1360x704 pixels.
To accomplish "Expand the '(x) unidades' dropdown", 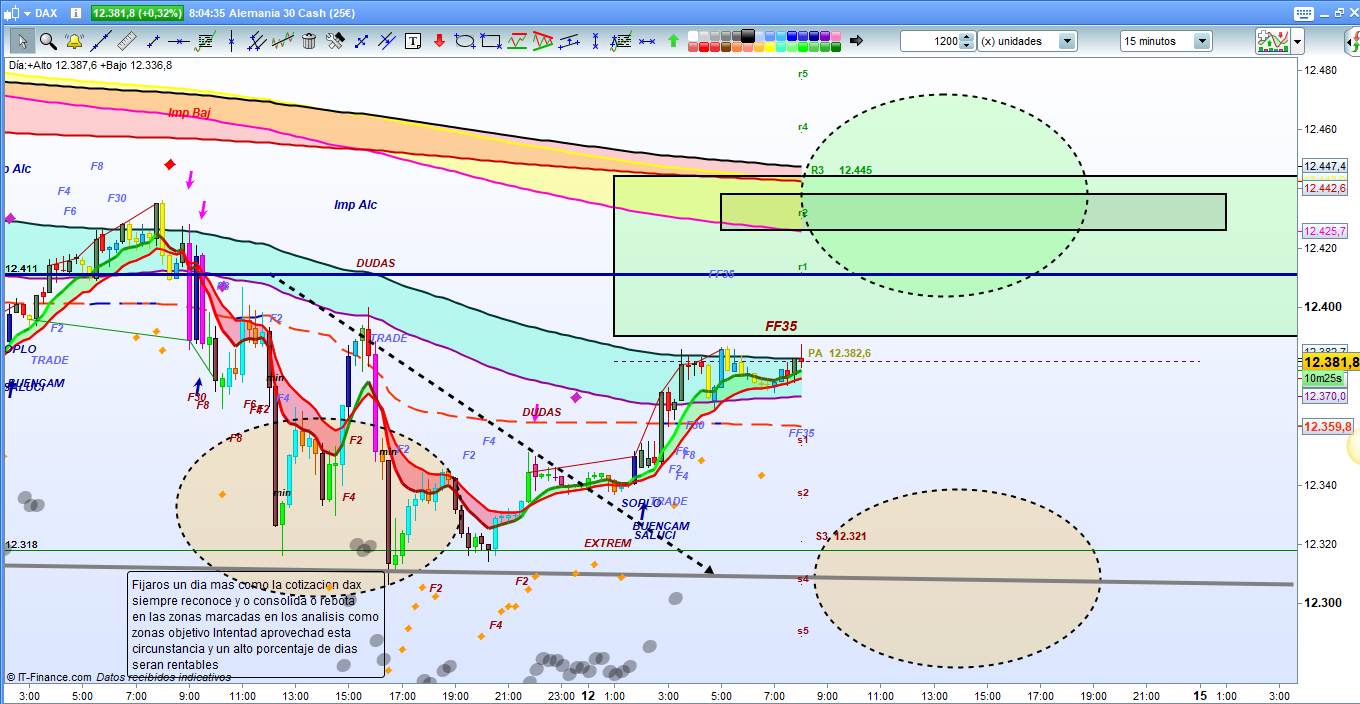I will click(1067, 41).
